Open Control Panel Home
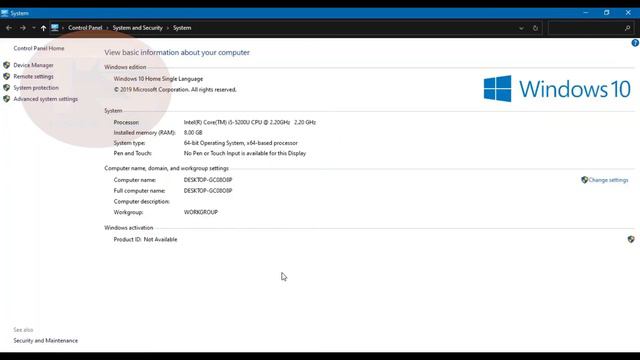The height and width of the screenshot is (360, 640). 39,48
